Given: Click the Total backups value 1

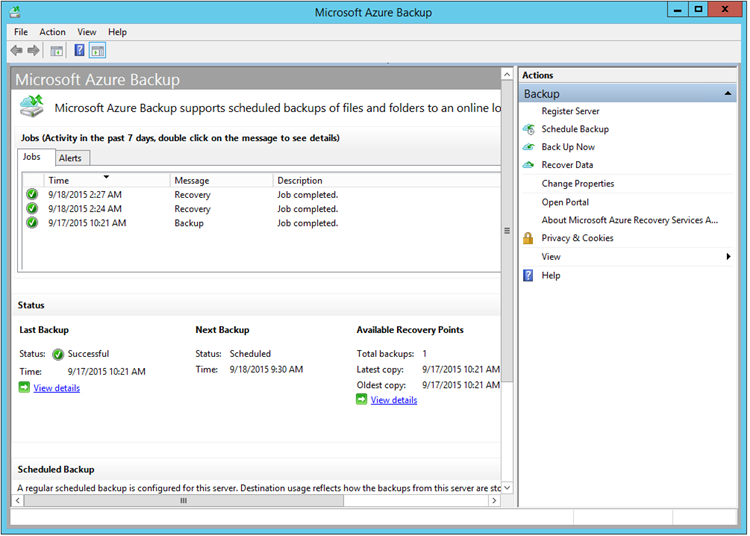Looking at the screenshot, I should pyautogui.click(x=424, y=354).
